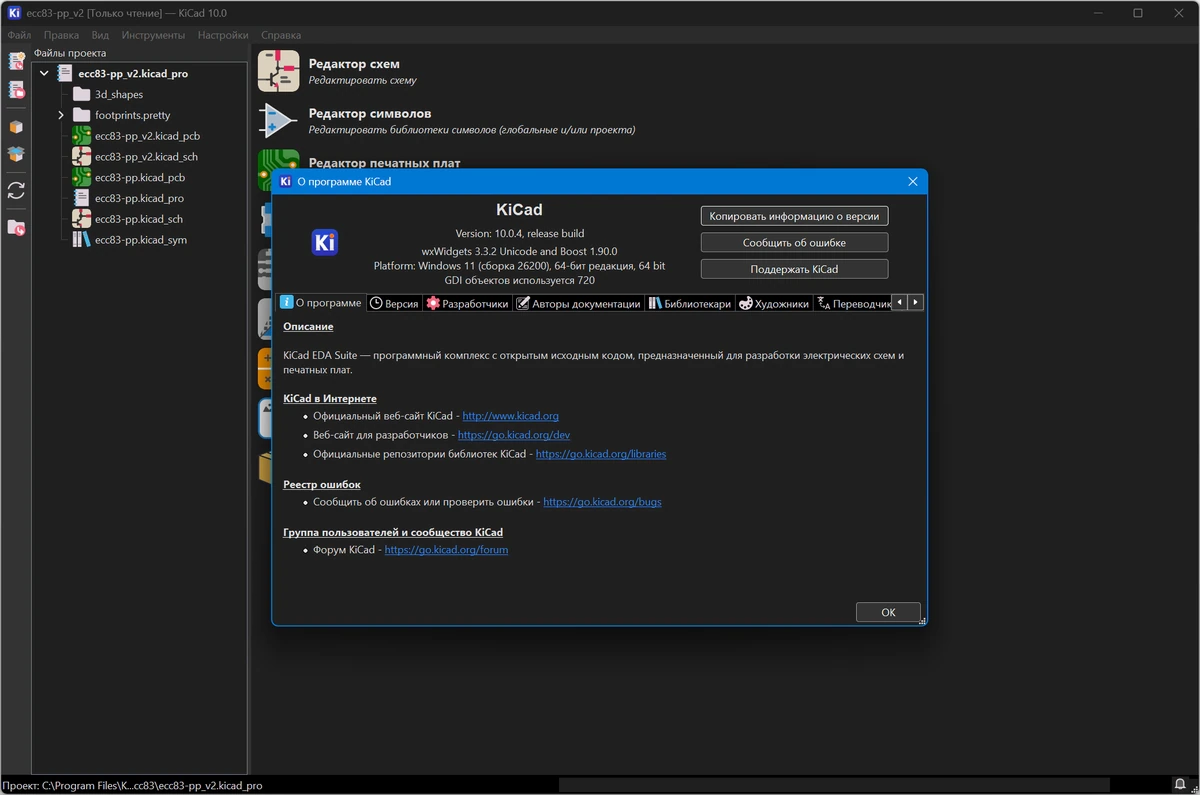Open the Вид menu
This screenshot has height=795, width=1200.
pos(100,35)
